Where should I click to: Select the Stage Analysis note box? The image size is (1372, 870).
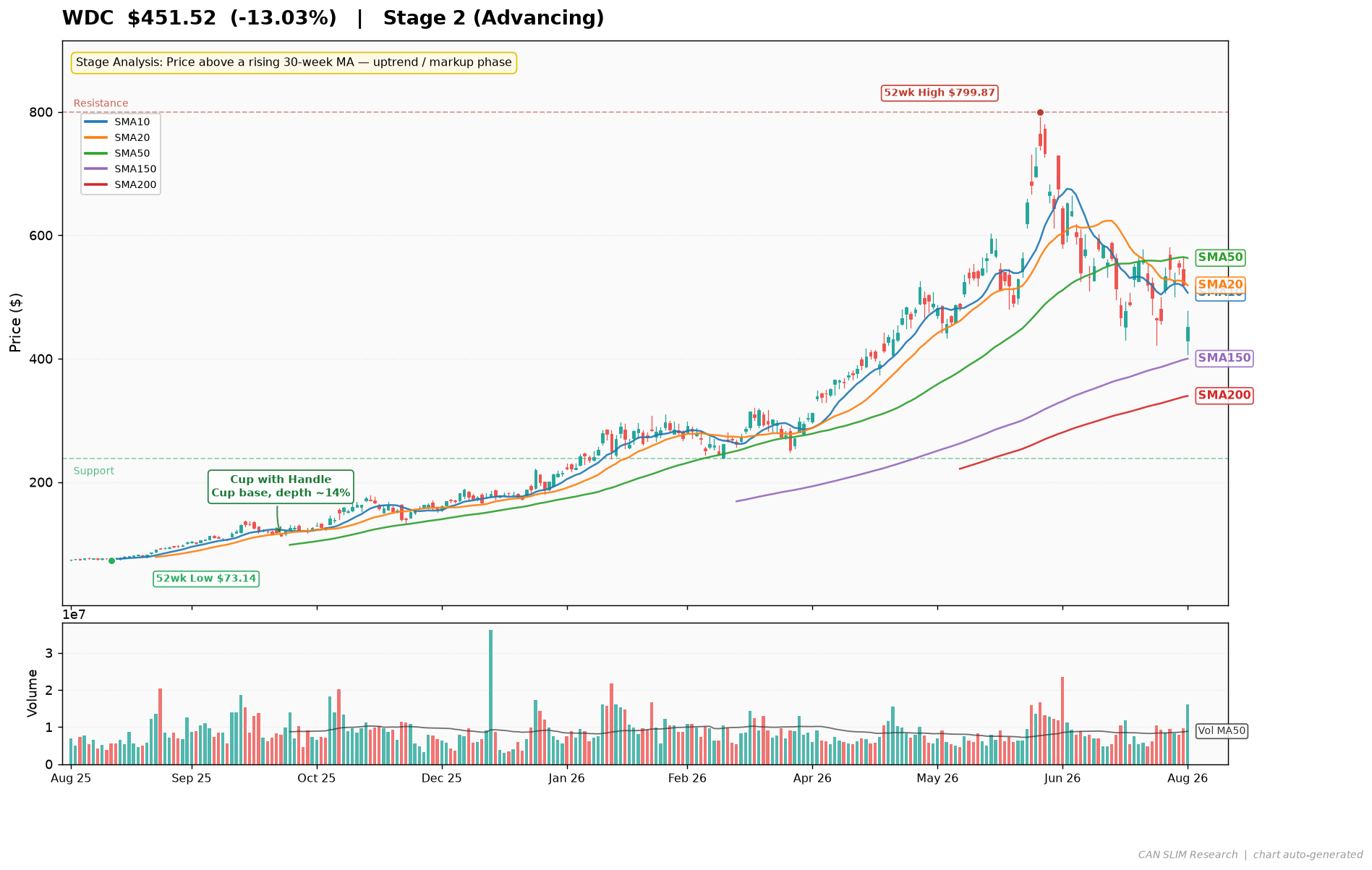coord(294,63)
